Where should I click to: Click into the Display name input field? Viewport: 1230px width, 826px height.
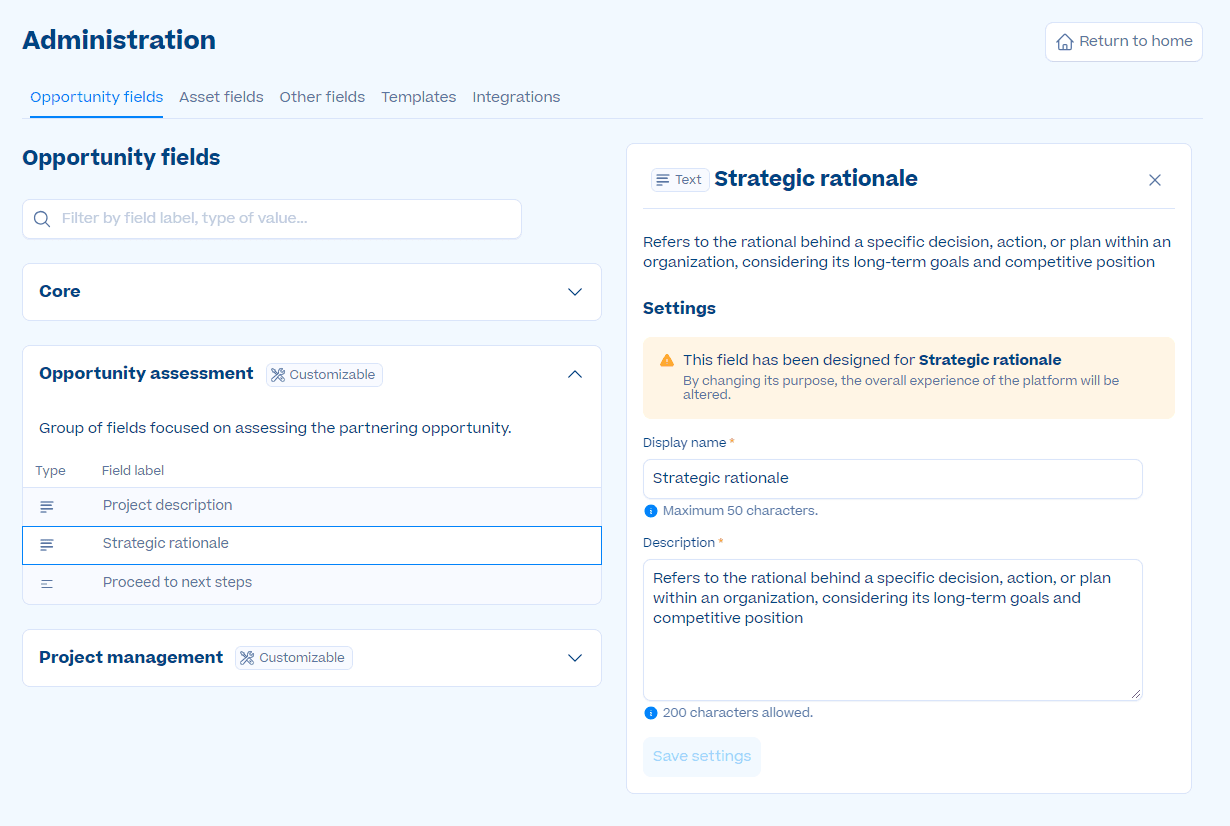click(x=892, y=479)
